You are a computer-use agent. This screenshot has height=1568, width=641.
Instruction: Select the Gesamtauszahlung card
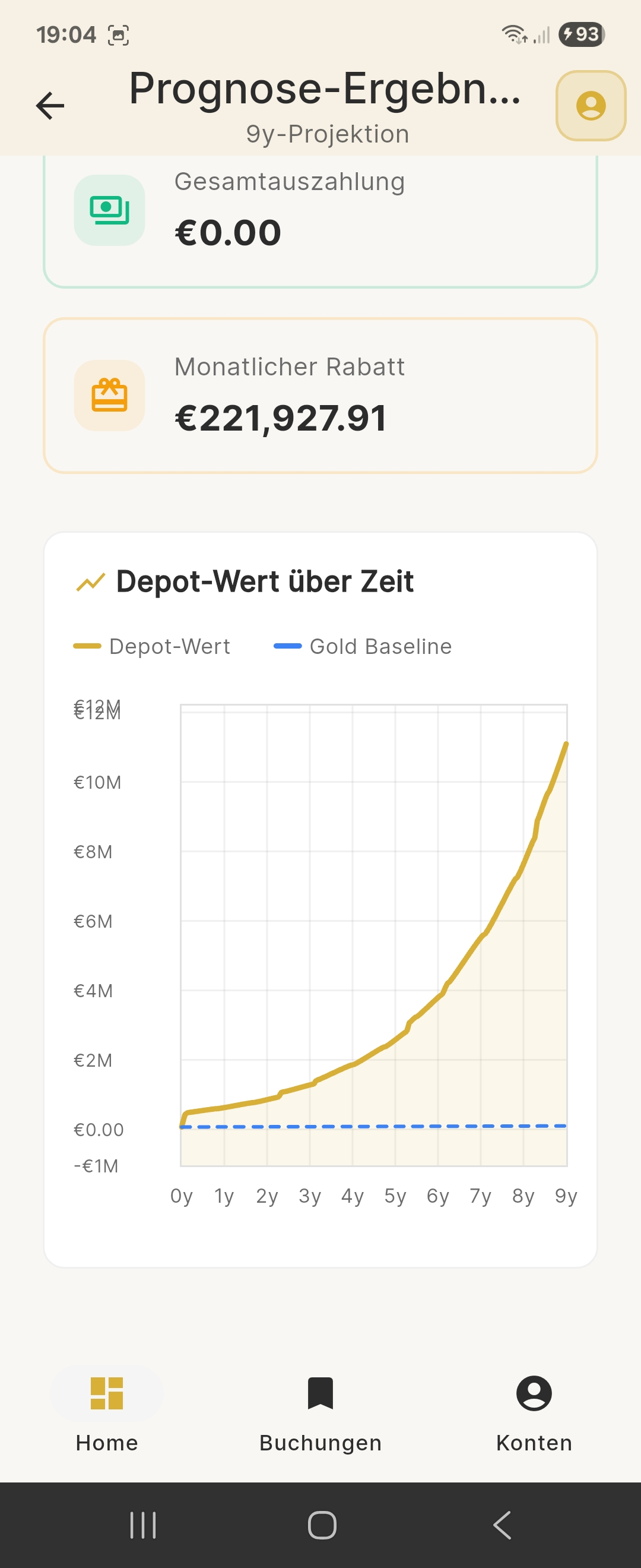(x=320, y=219)
